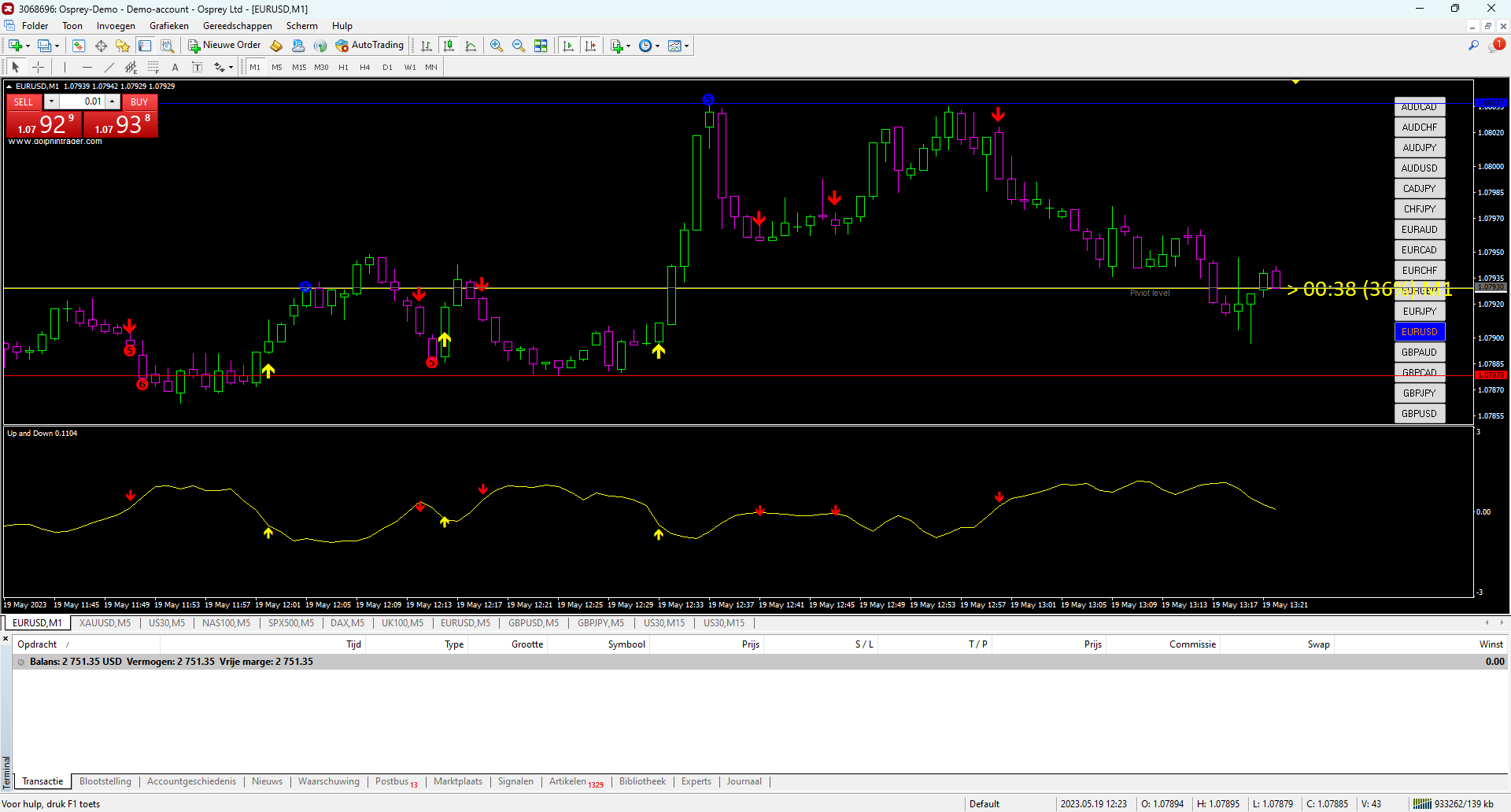The image size is (1511, 812).
Task: Select GBPUSD in the symbol list
Action: [1419, 414]
